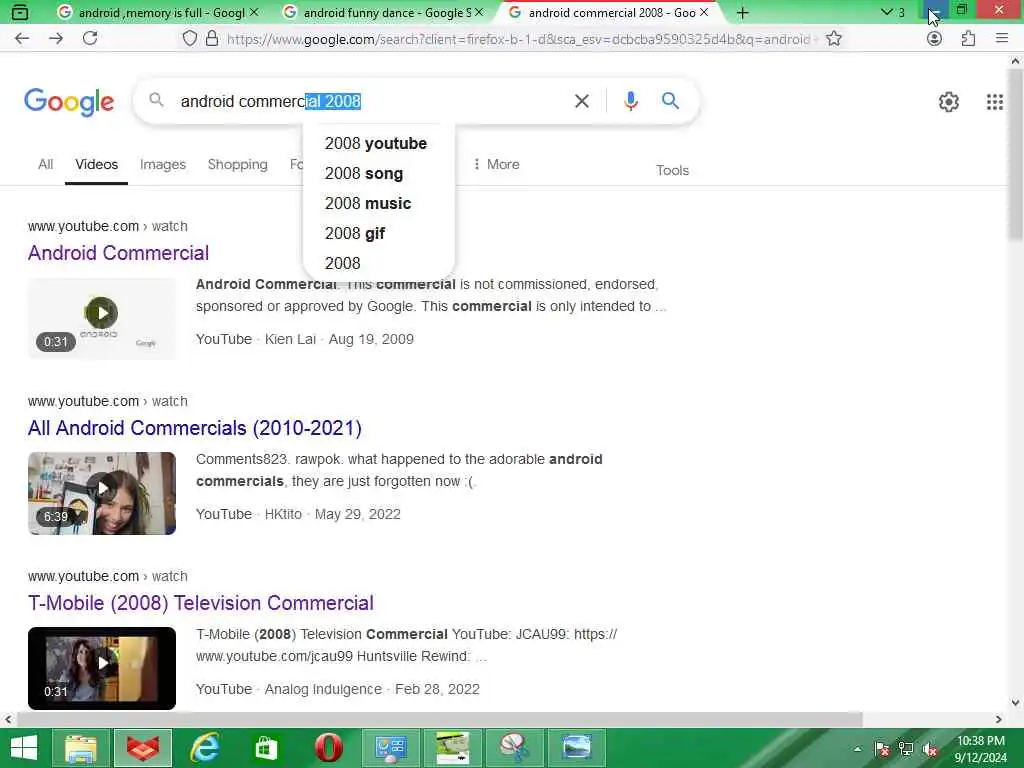Close the 'android commercial 2008' tab
This screenshot has height=768, width=1024.
click(704, 12)
